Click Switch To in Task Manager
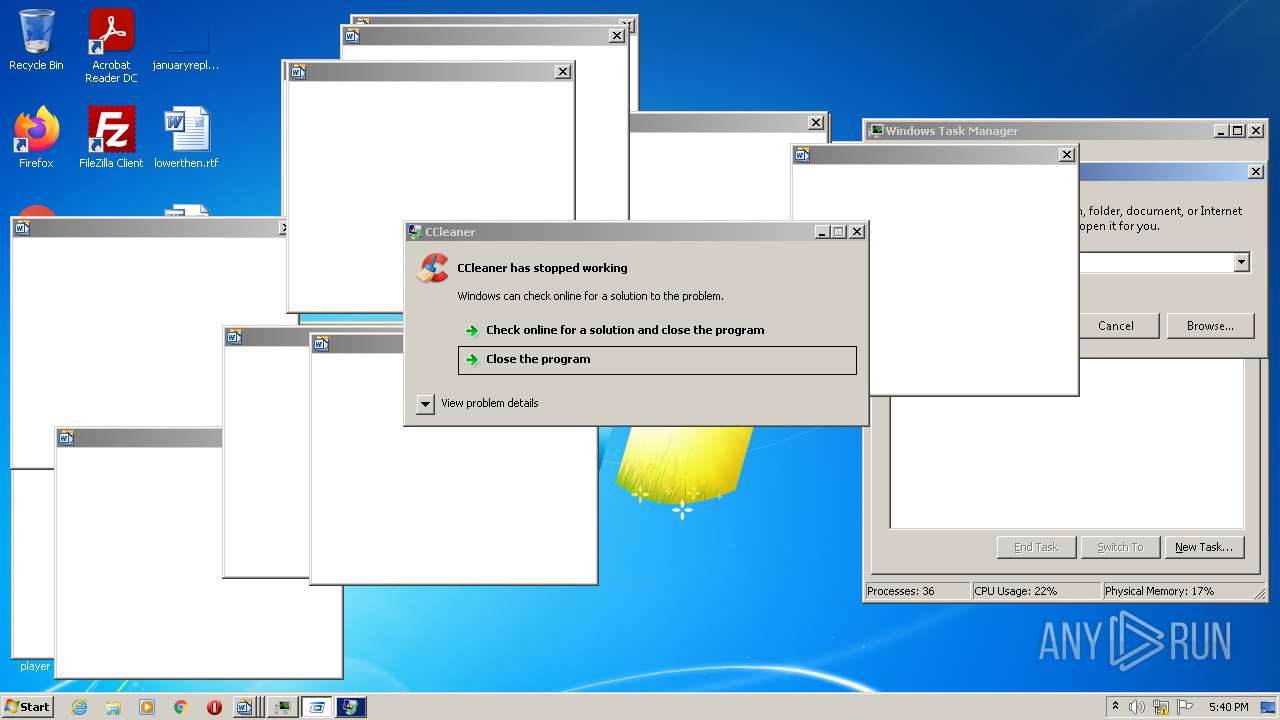 (x=1120, y=547)
